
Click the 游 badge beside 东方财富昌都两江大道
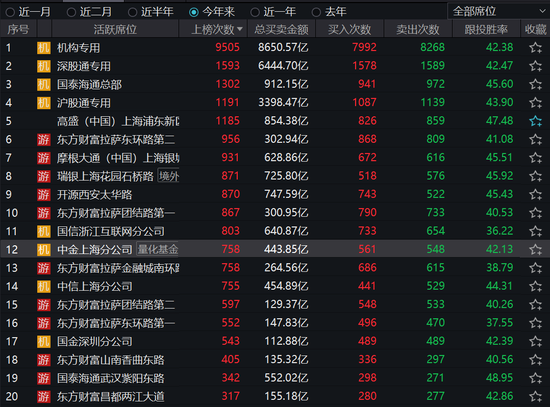(x=43, y=396)
